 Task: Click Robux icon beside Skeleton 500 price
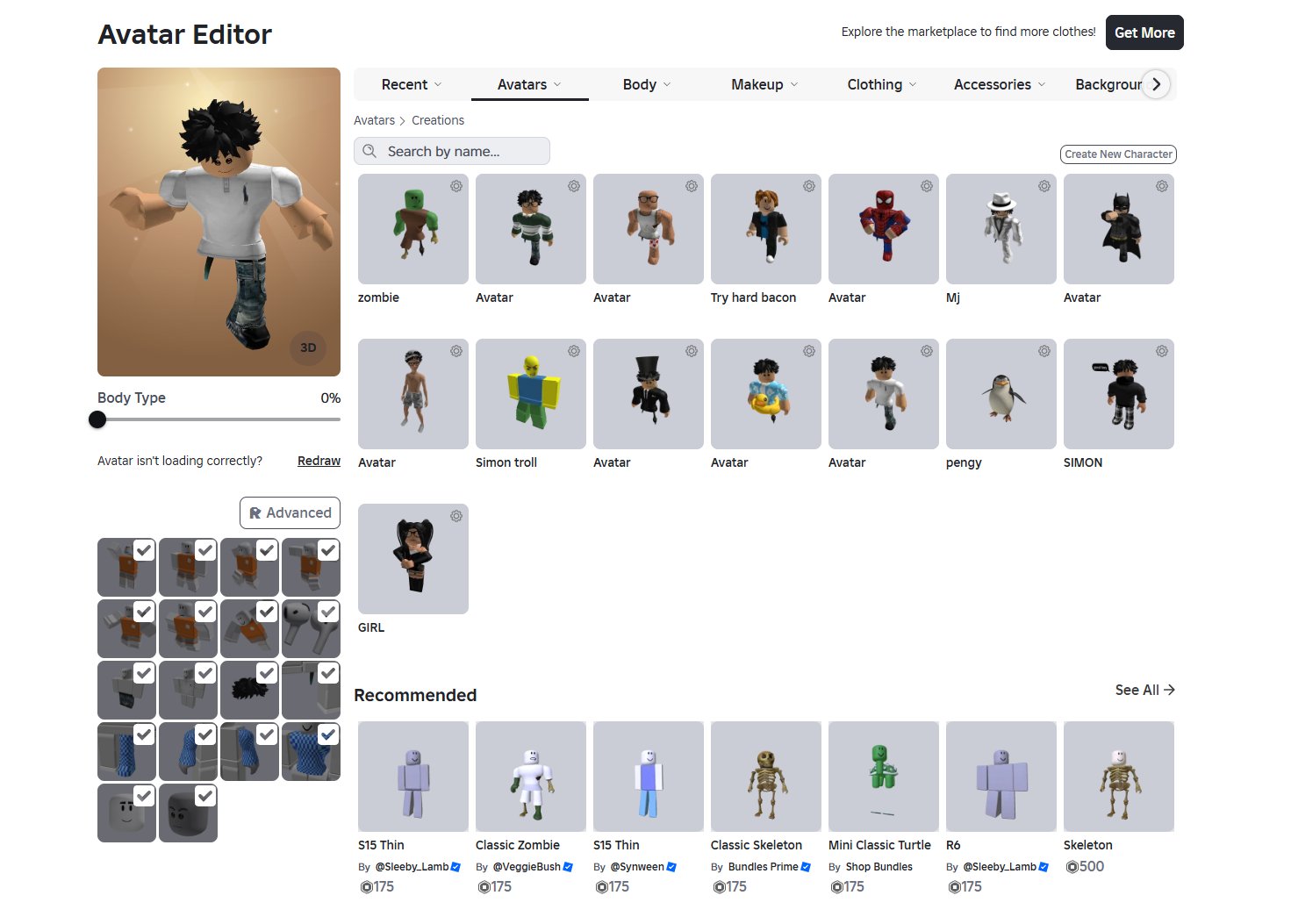coord(1072,867)
